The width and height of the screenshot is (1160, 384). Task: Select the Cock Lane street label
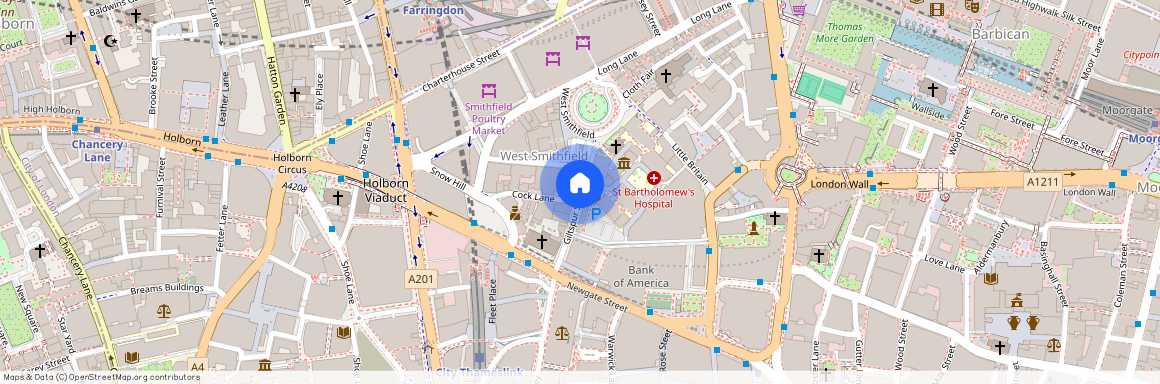pyautogui.click(x=533, y=198)
